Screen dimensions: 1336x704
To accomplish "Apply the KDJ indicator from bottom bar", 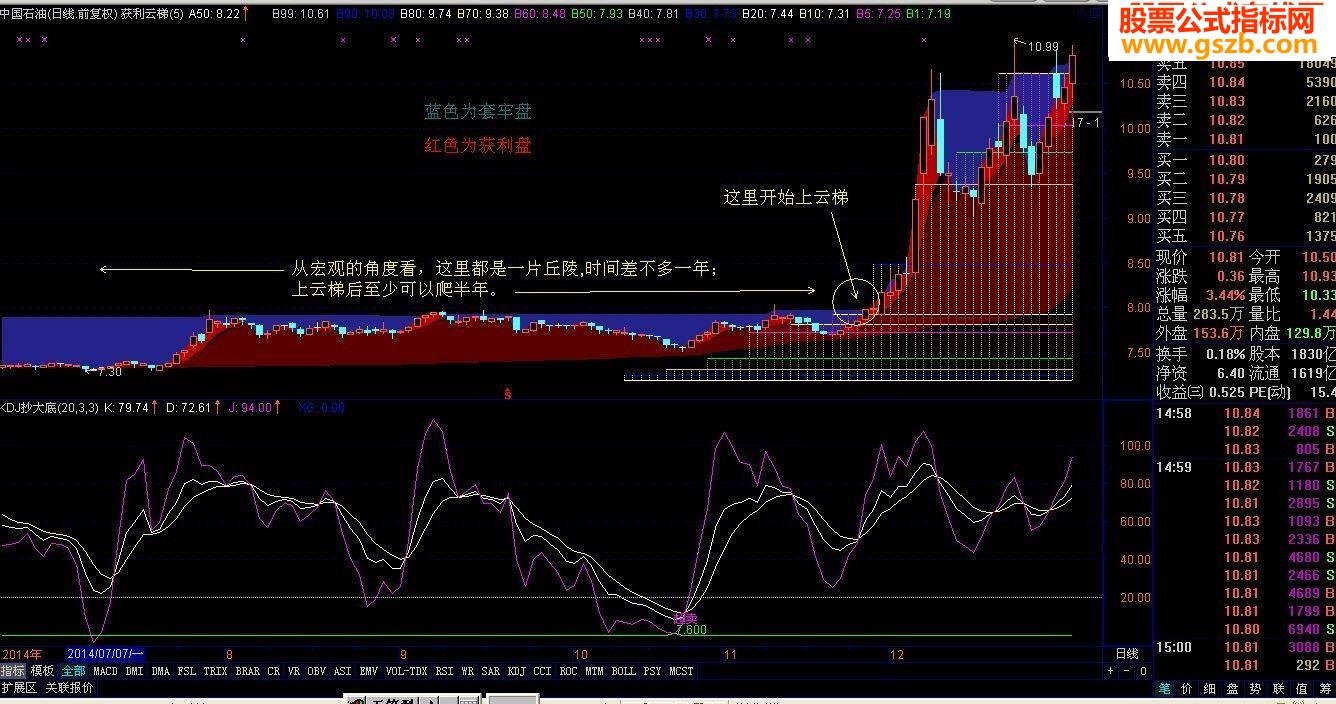I will [516, 671].
